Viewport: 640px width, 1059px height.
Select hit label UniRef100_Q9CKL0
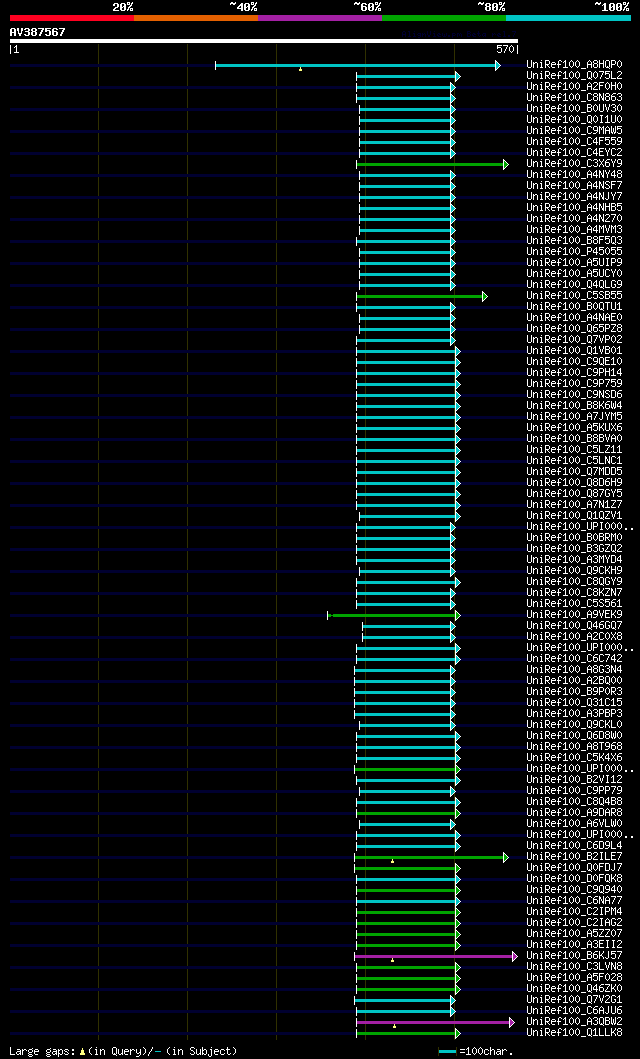click(x=575, y=724)
